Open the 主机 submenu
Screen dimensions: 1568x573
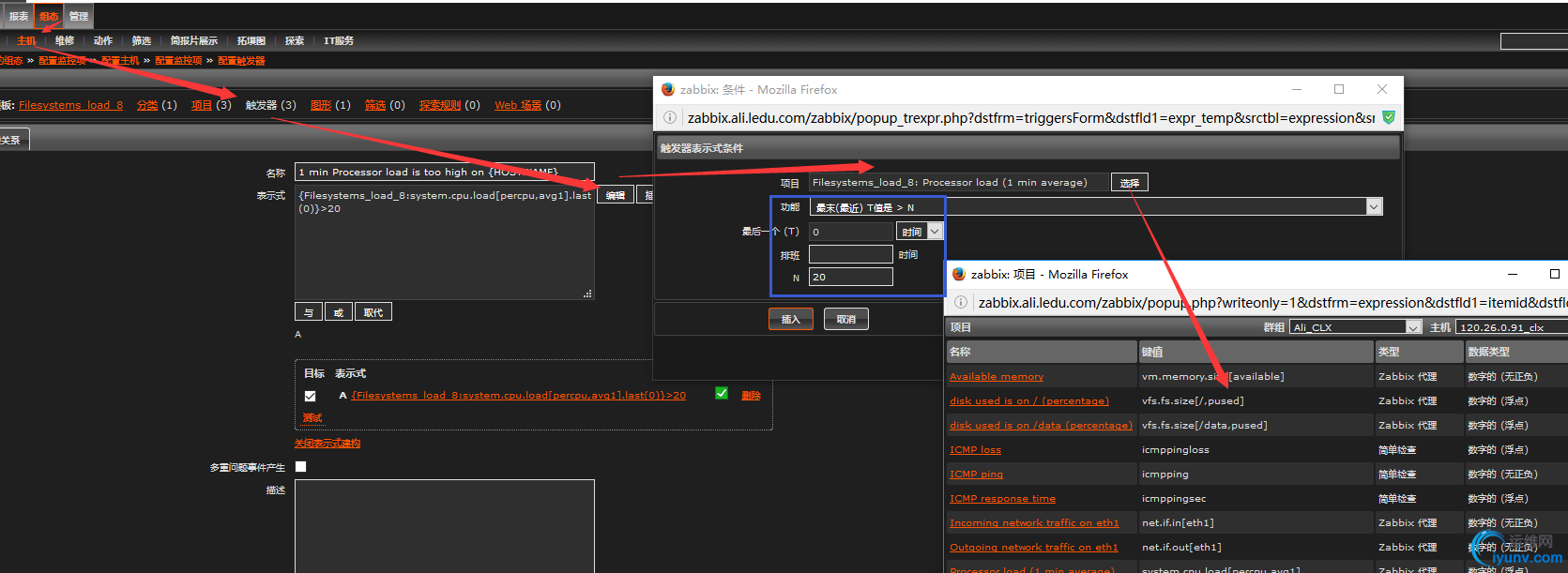(x=26, y=40)
